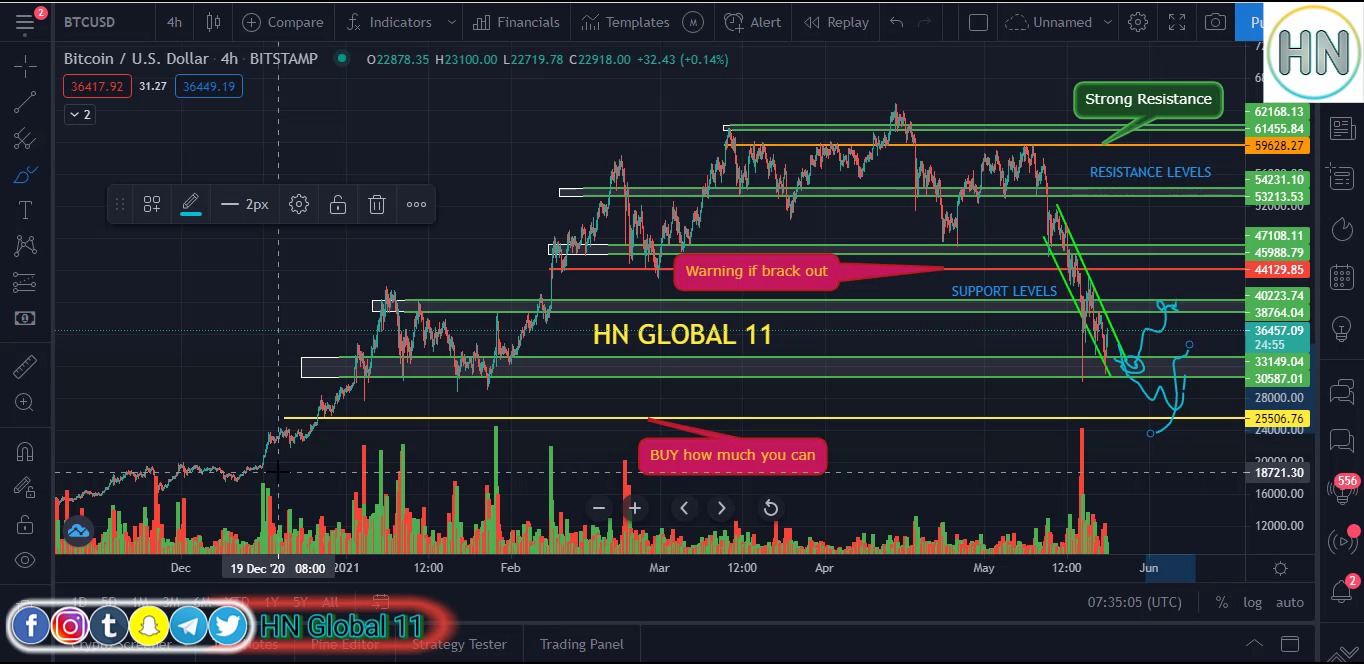
Task: Change the line color swatch in floating toolbar
Action: tap(191, 204)
